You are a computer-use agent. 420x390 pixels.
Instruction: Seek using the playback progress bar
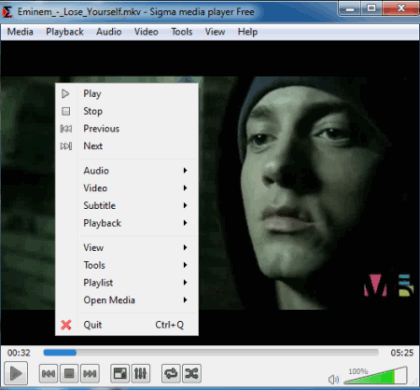pyautogui.click(x=211, y=353)
